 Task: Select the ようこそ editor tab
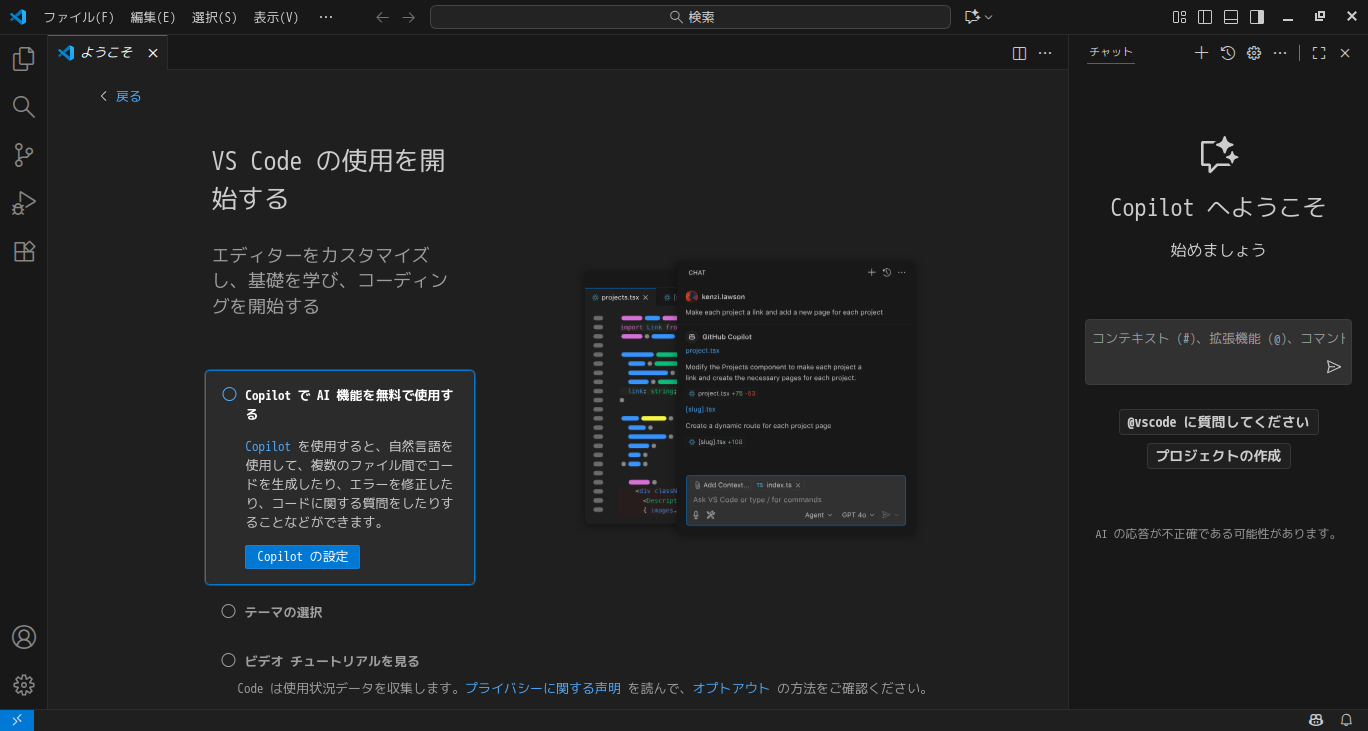[108, 53]
